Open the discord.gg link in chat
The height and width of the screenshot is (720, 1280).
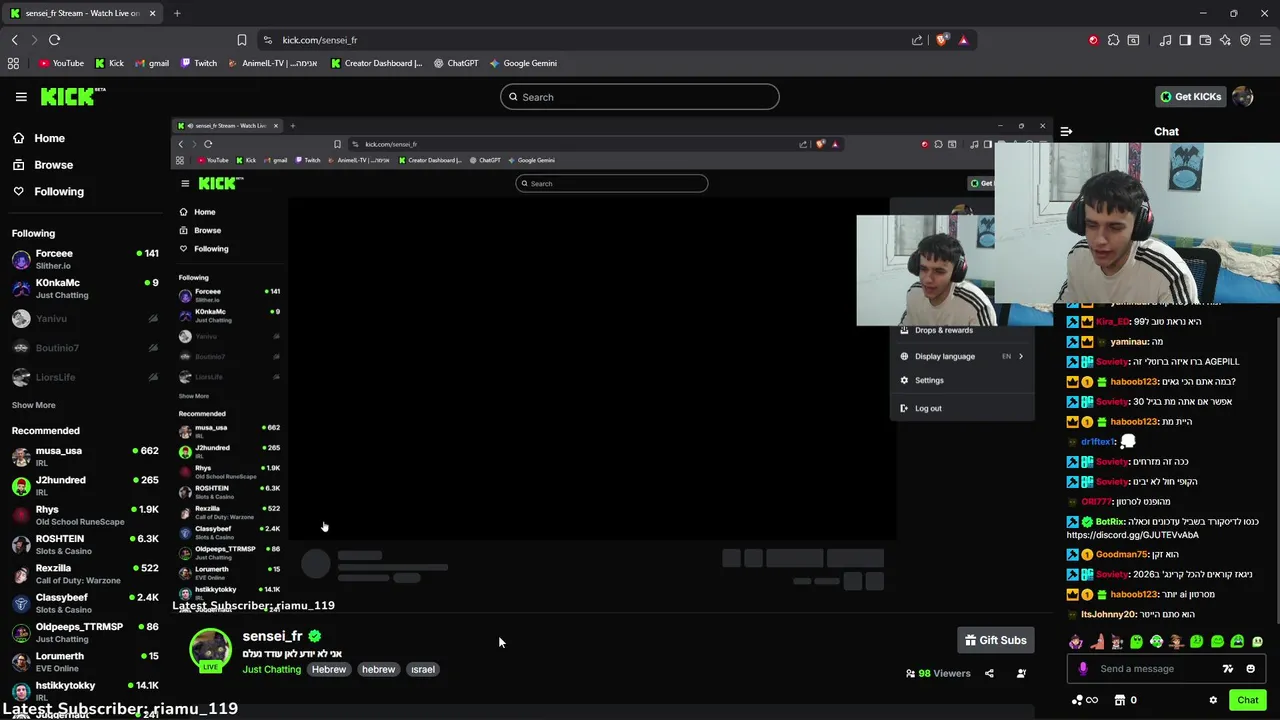tap(1132, 534)
